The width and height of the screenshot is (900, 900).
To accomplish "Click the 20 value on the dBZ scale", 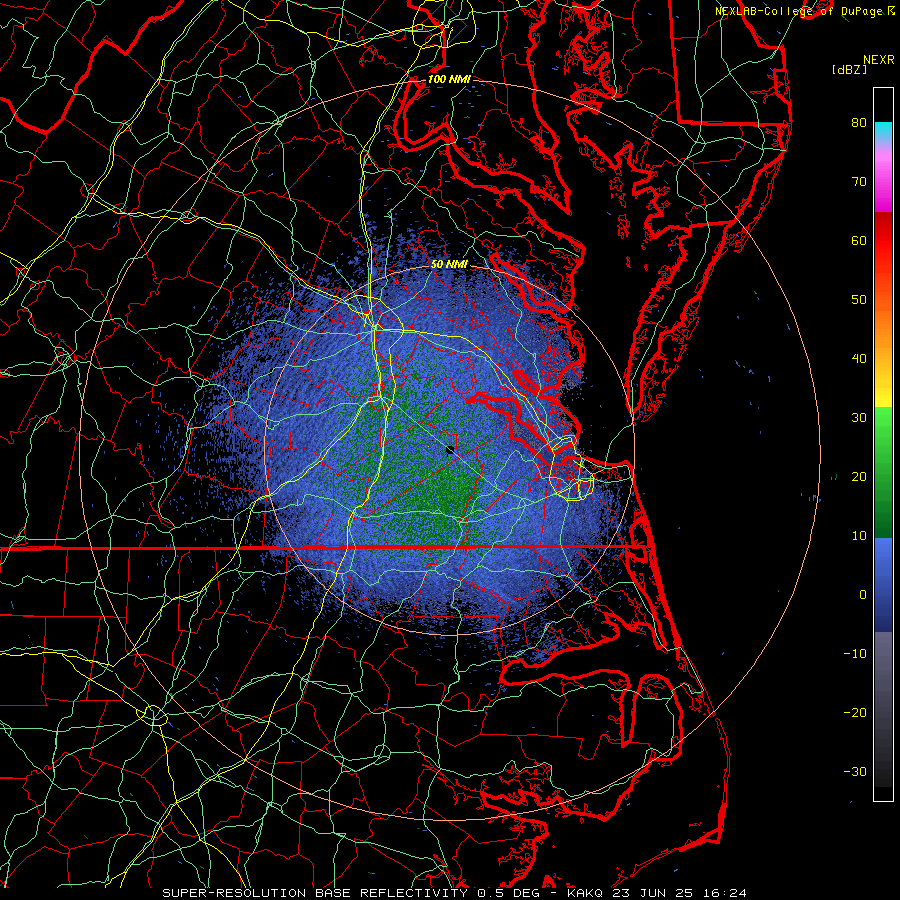I will point(859,477).
